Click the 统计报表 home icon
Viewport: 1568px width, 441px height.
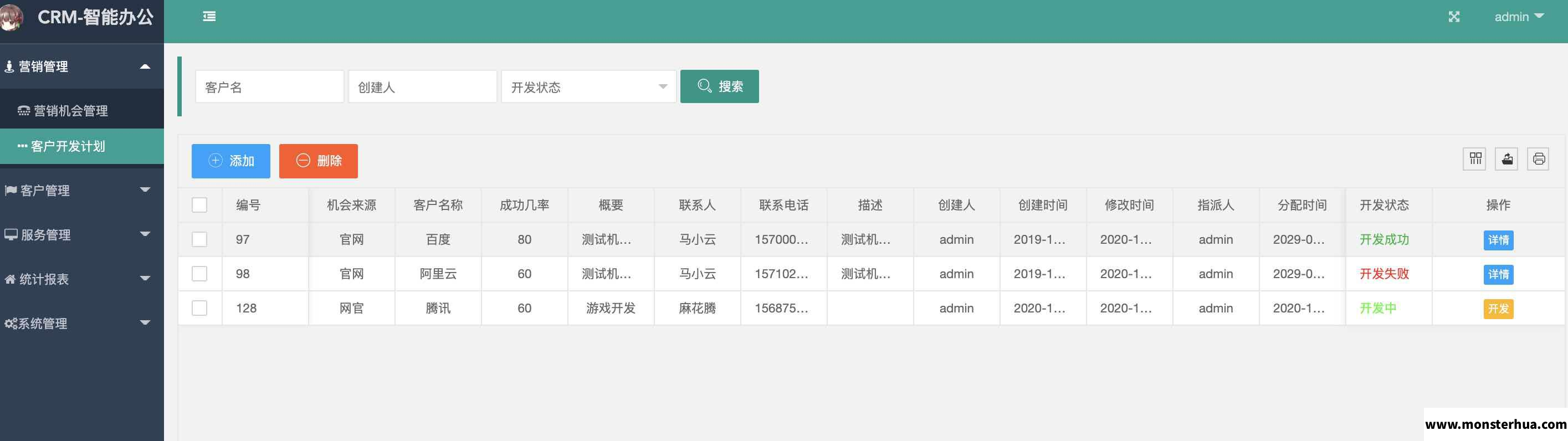coord(11,279)
